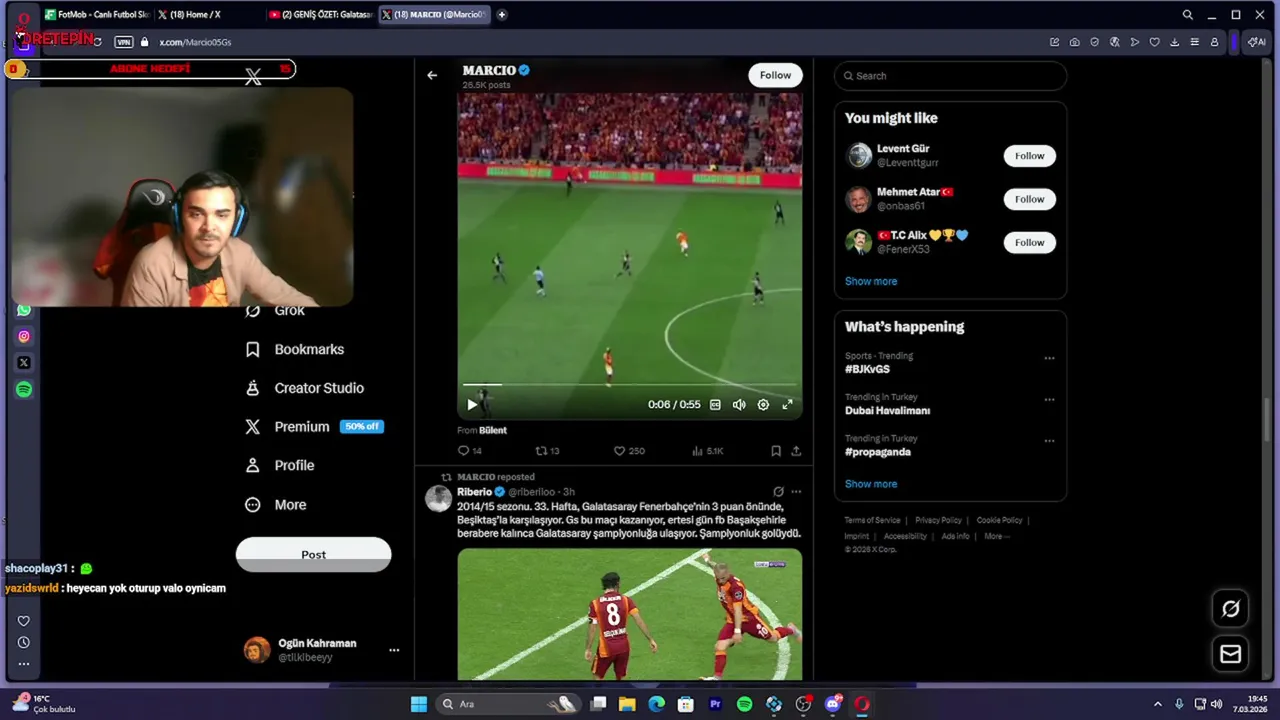Show more suggested accounts under You might like
This screenshot has height=720, width=1280.
point(871,281)
